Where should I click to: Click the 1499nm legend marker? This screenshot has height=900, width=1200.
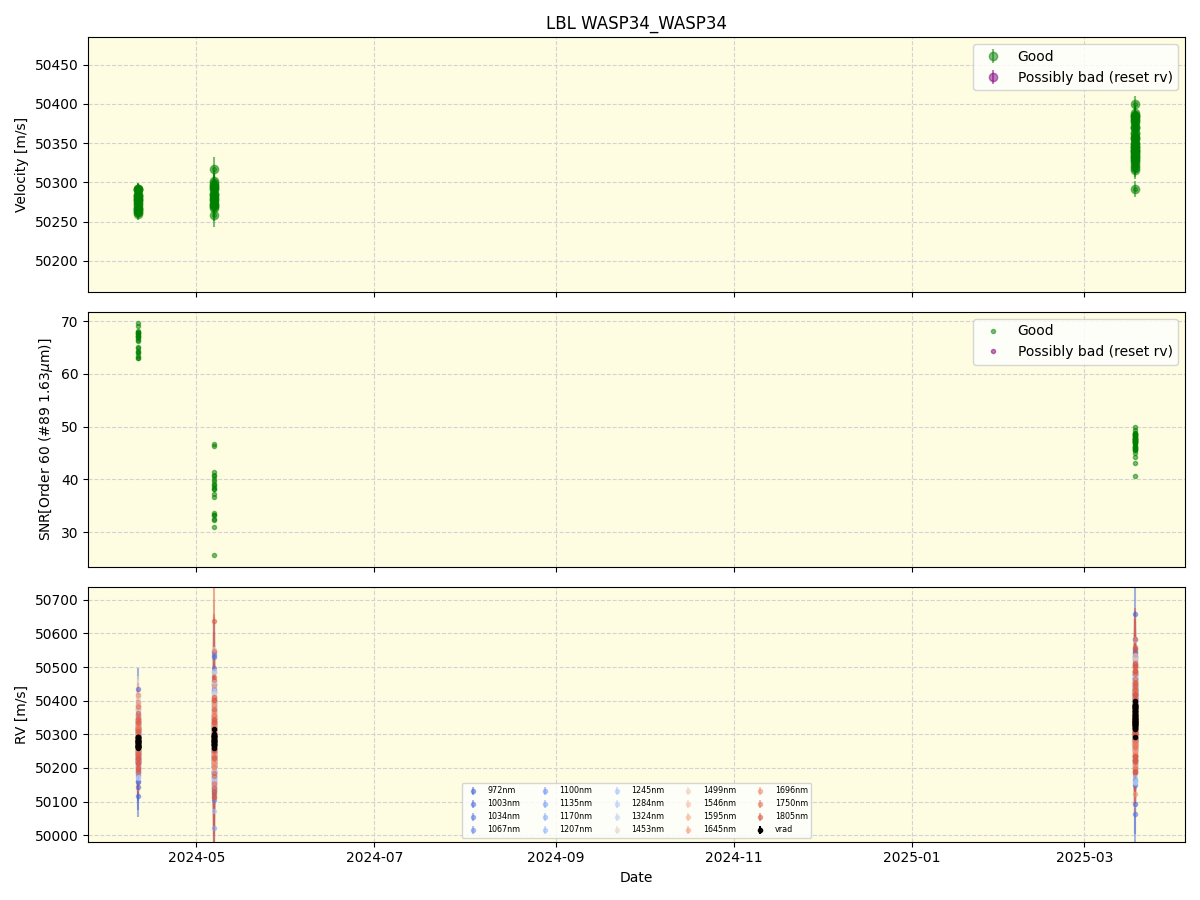[x=689, y=790]
